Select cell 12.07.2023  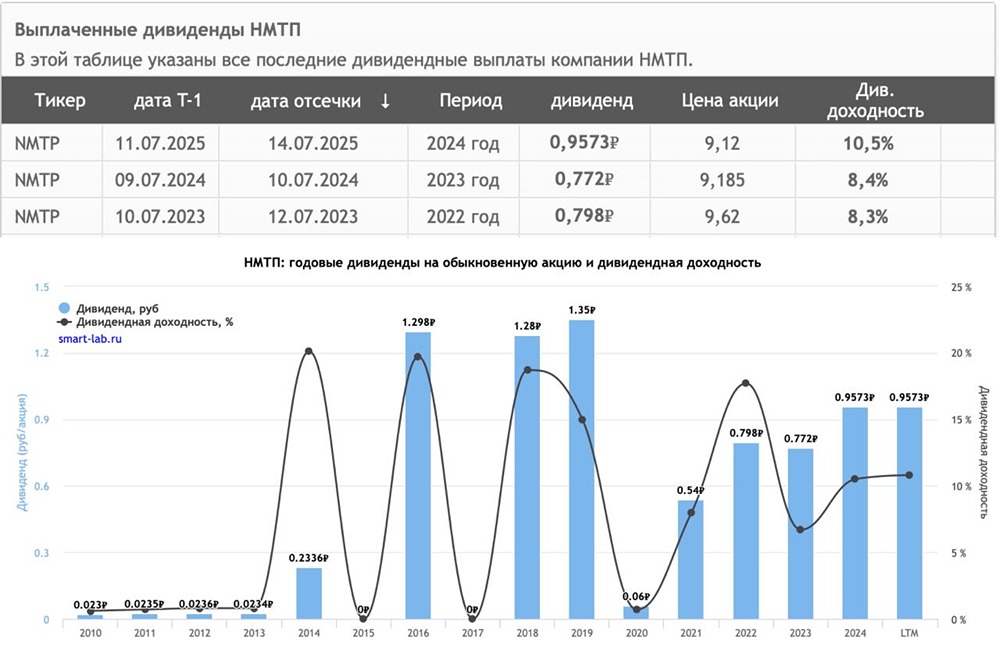coord(313,216)
